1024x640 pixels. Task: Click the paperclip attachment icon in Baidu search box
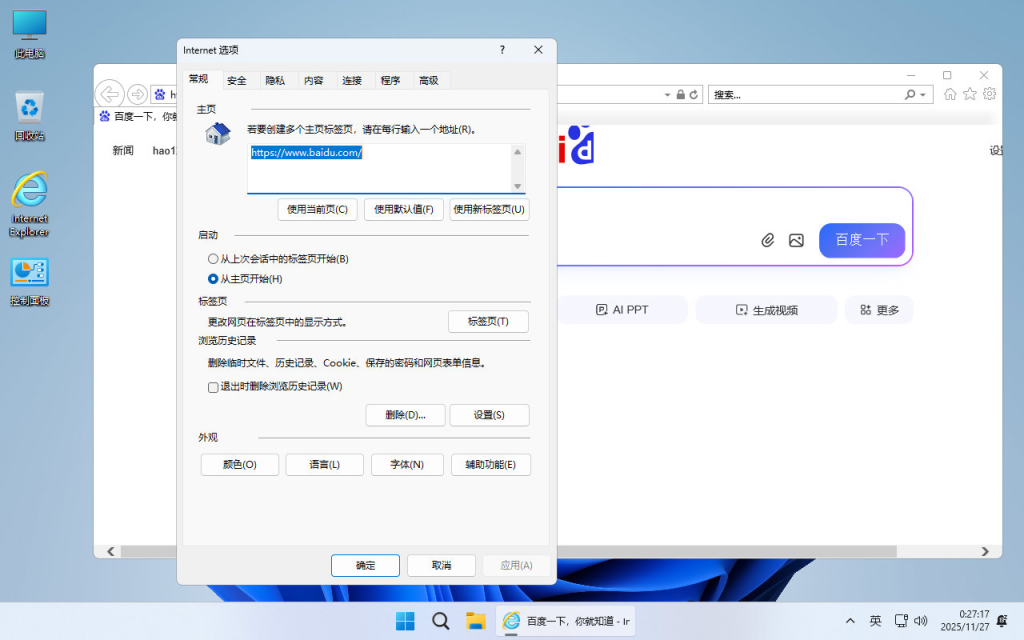pos(768,240)
